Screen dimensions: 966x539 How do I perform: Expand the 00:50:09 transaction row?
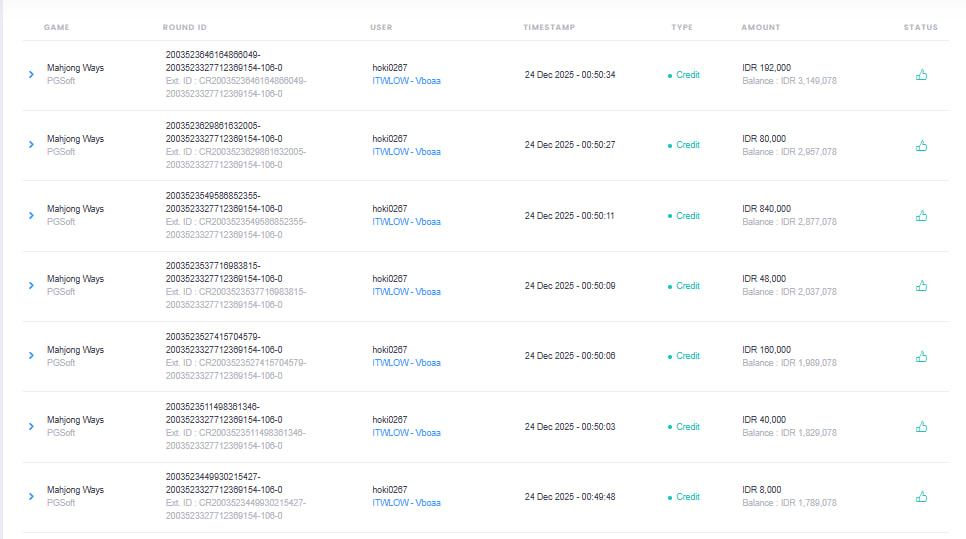click(31, 285)
